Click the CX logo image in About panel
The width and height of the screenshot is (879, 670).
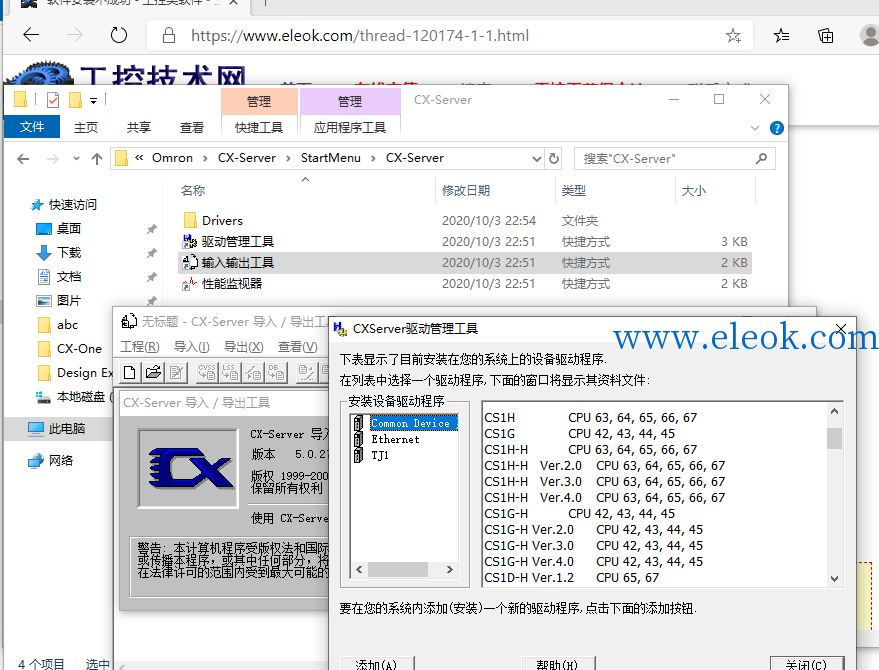pyautogui.click(x=188, y=469)
